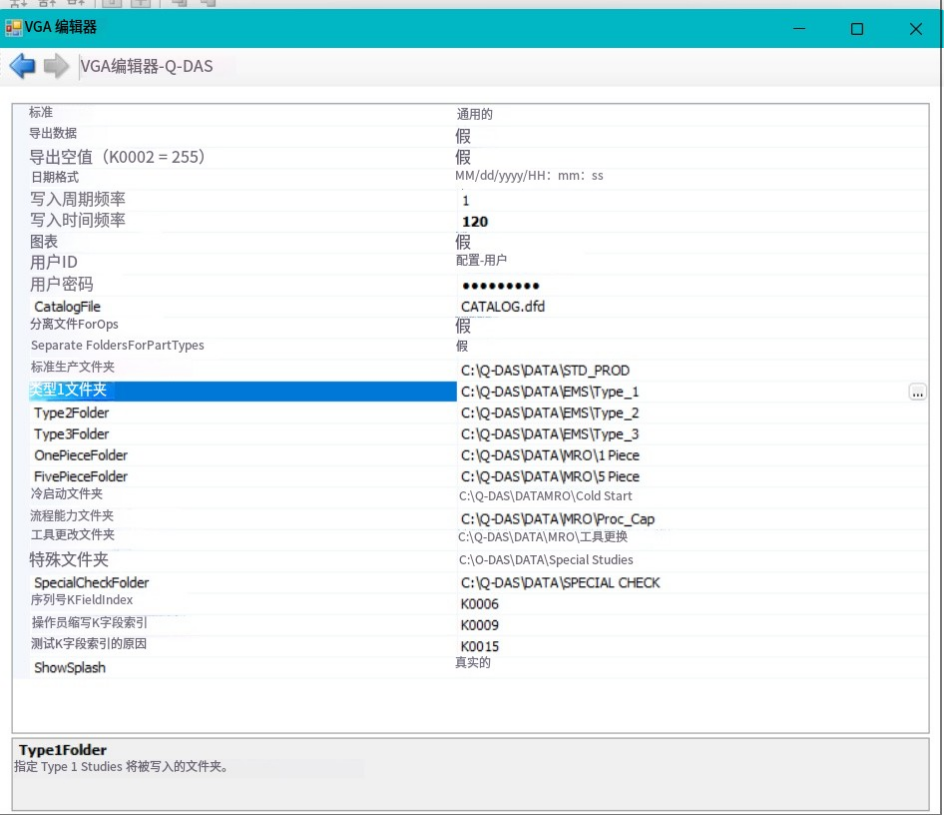Click the gray forward arrow
The height and width of the screenshot is (816, 944).
[x=57, y=66]
